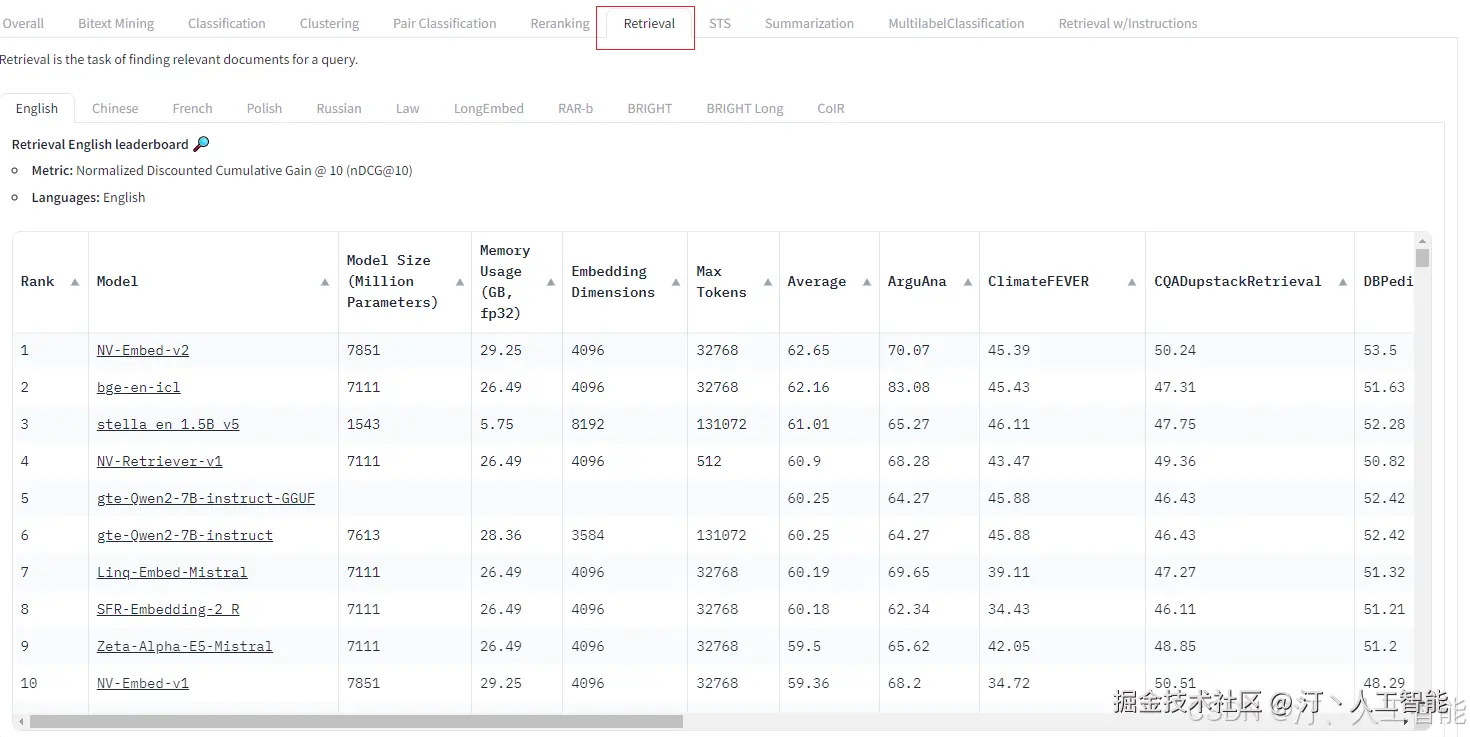Open the Clustering tab
The width and height of the screenshot is (1470, 737).
click(329, 23)
